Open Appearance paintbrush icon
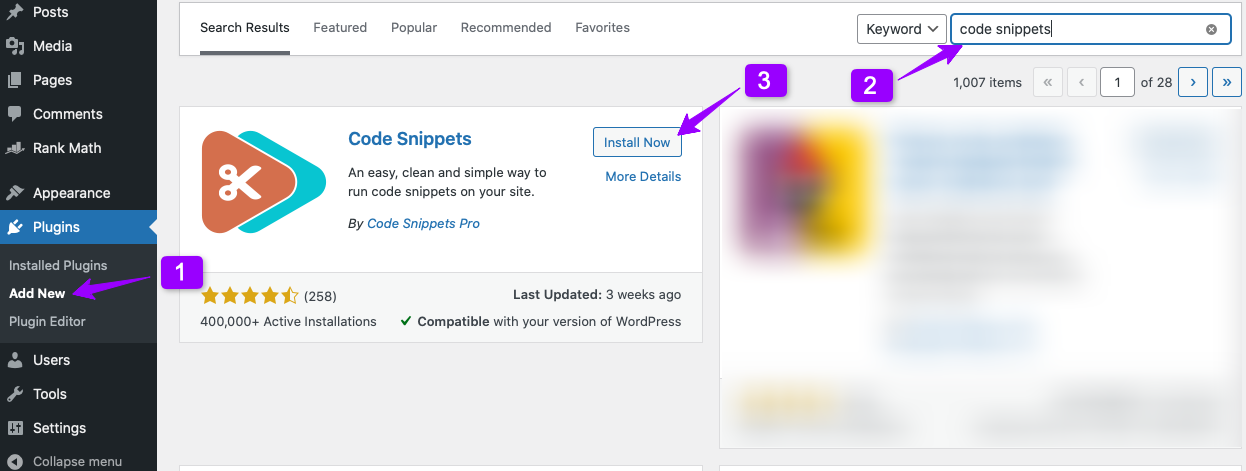 [15, 193]
